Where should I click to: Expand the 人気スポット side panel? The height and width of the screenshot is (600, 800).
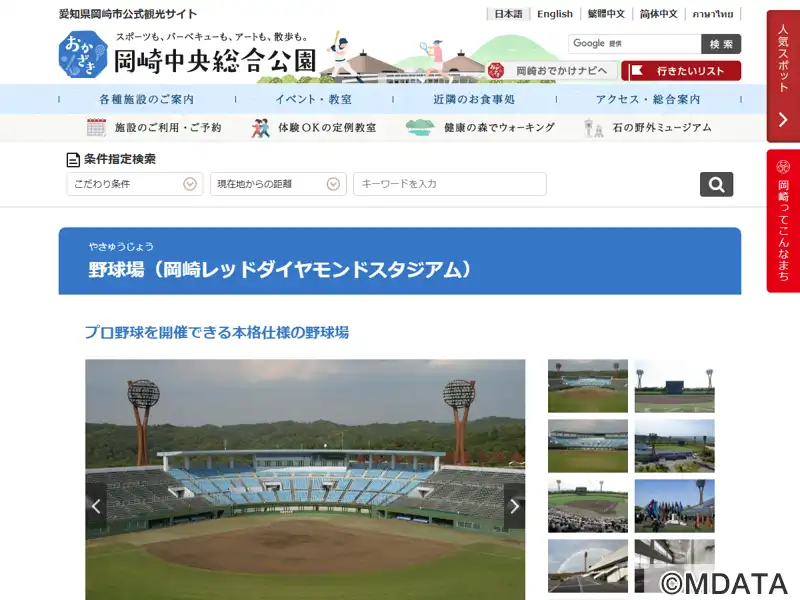coord(783,76)
